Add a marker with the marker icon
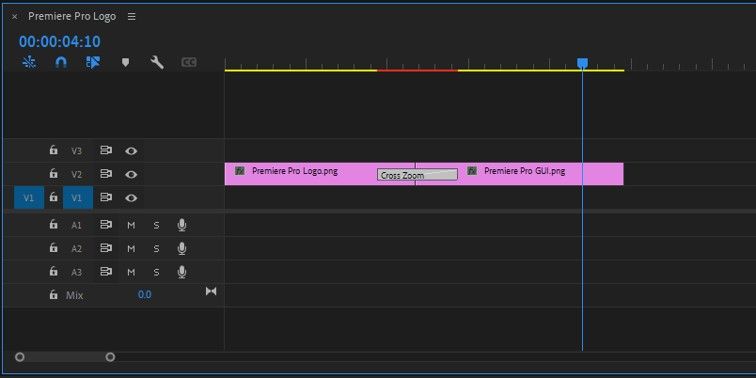Image resolution: width=756 pixels, height=378 pixels. point(125,62)
